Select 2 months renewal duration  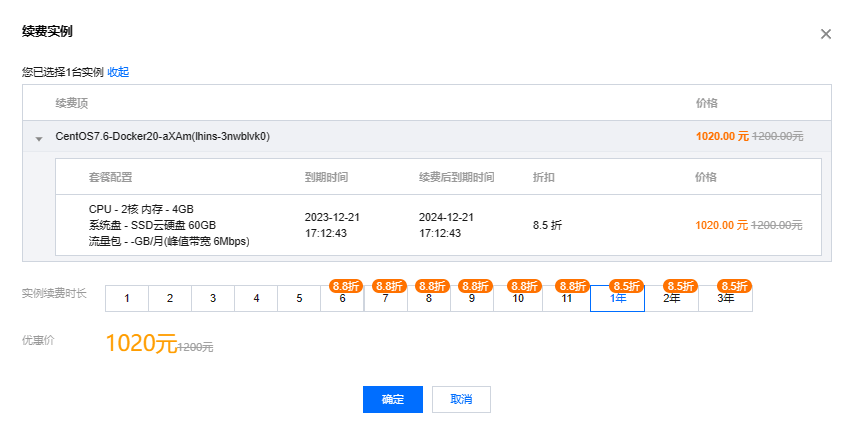pyautogui.click(x=170, y=298)
